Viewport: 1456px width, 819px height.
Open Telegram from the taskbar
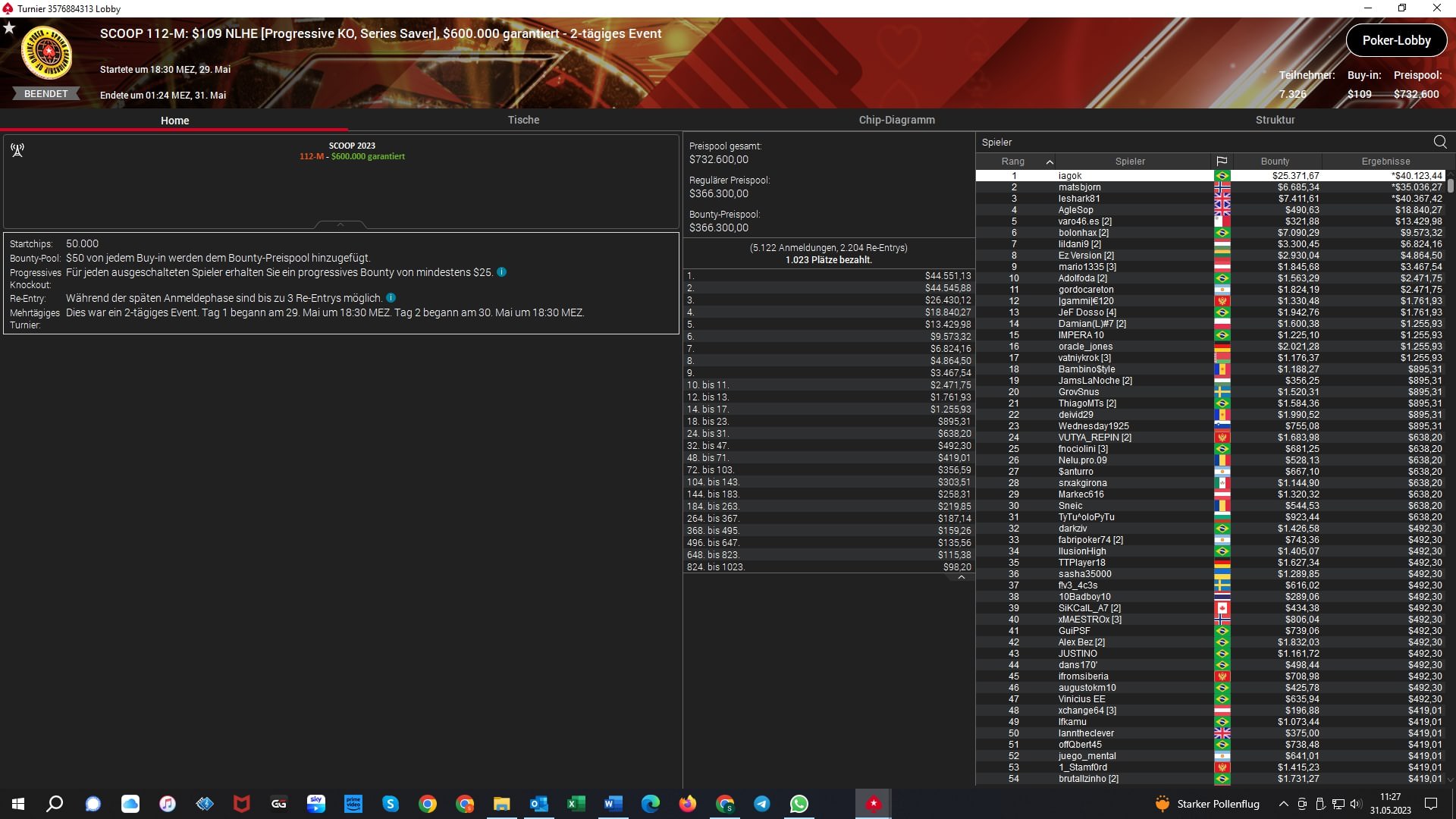coord(762,804)
